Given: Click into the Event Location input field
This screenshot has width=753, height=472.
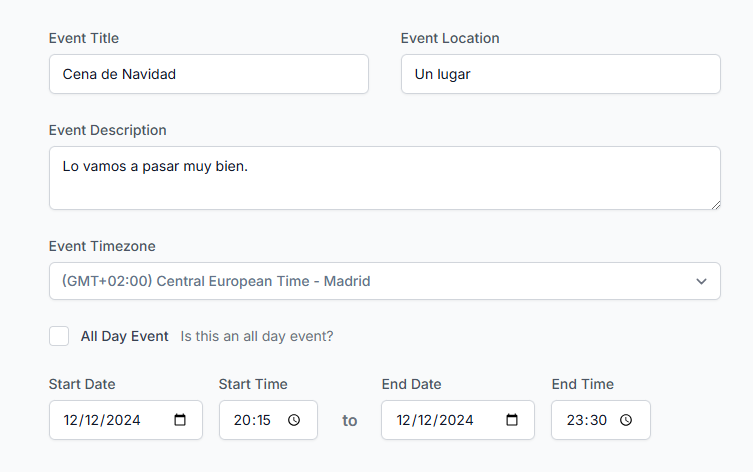Looking at the screenshot, I should (x=560, y=74).
